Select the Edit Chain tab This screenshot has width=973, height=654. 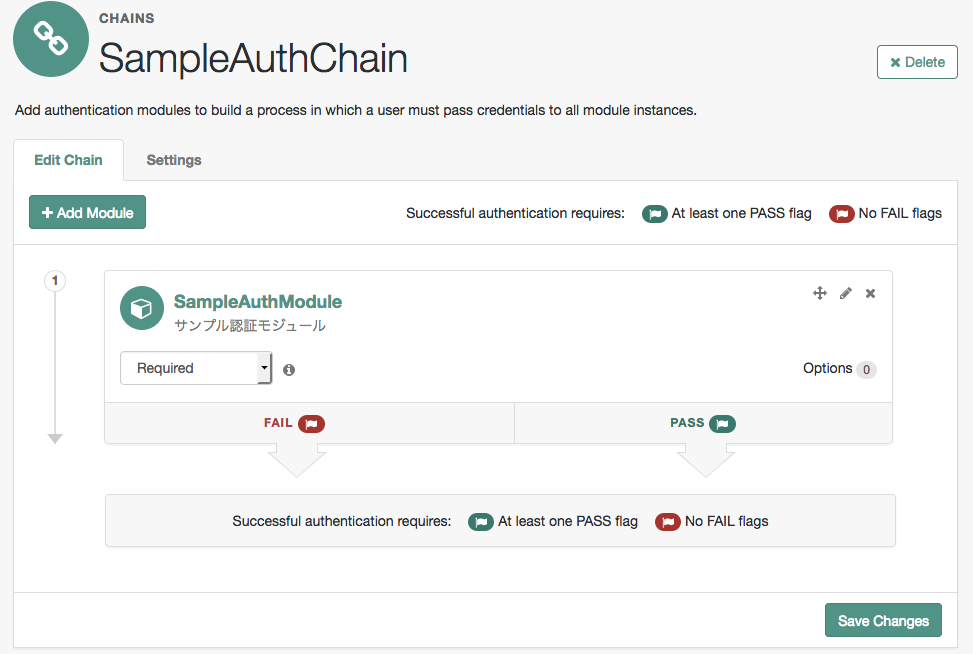(68, 160)
